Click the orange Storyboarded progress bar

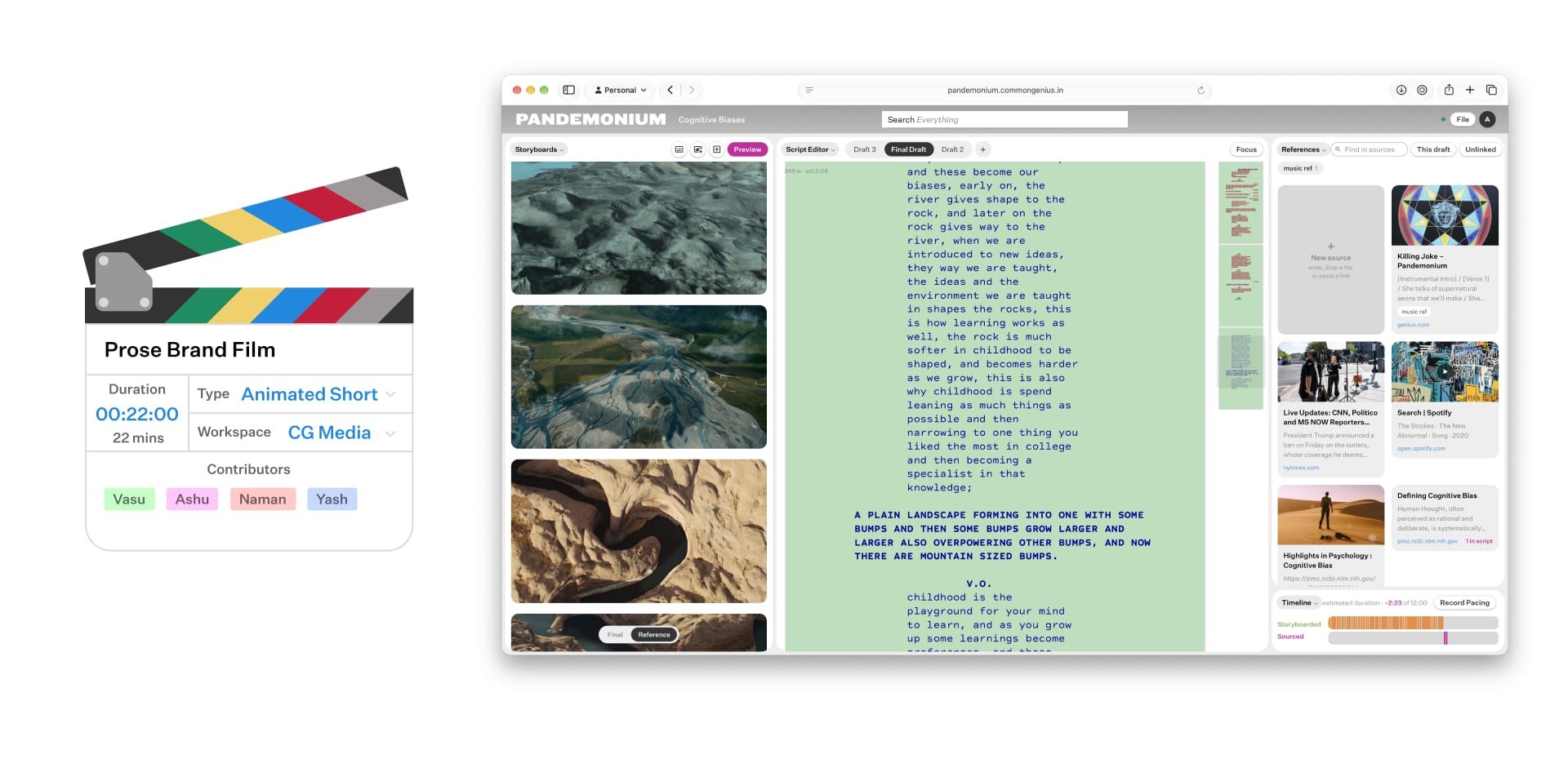(1386, 623)
